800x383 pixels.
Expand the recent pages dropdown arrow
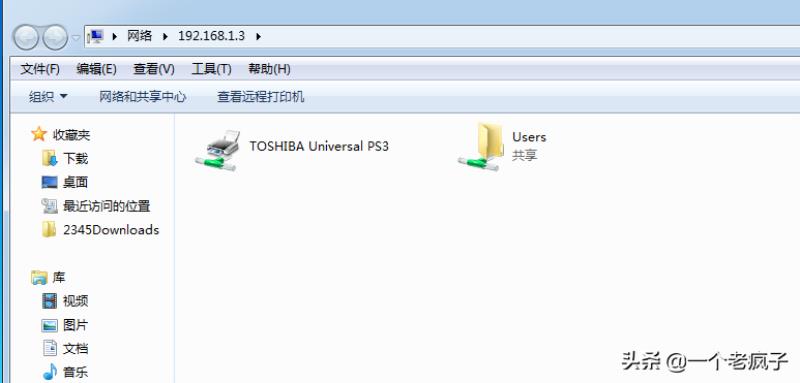[x=76, y=38]
